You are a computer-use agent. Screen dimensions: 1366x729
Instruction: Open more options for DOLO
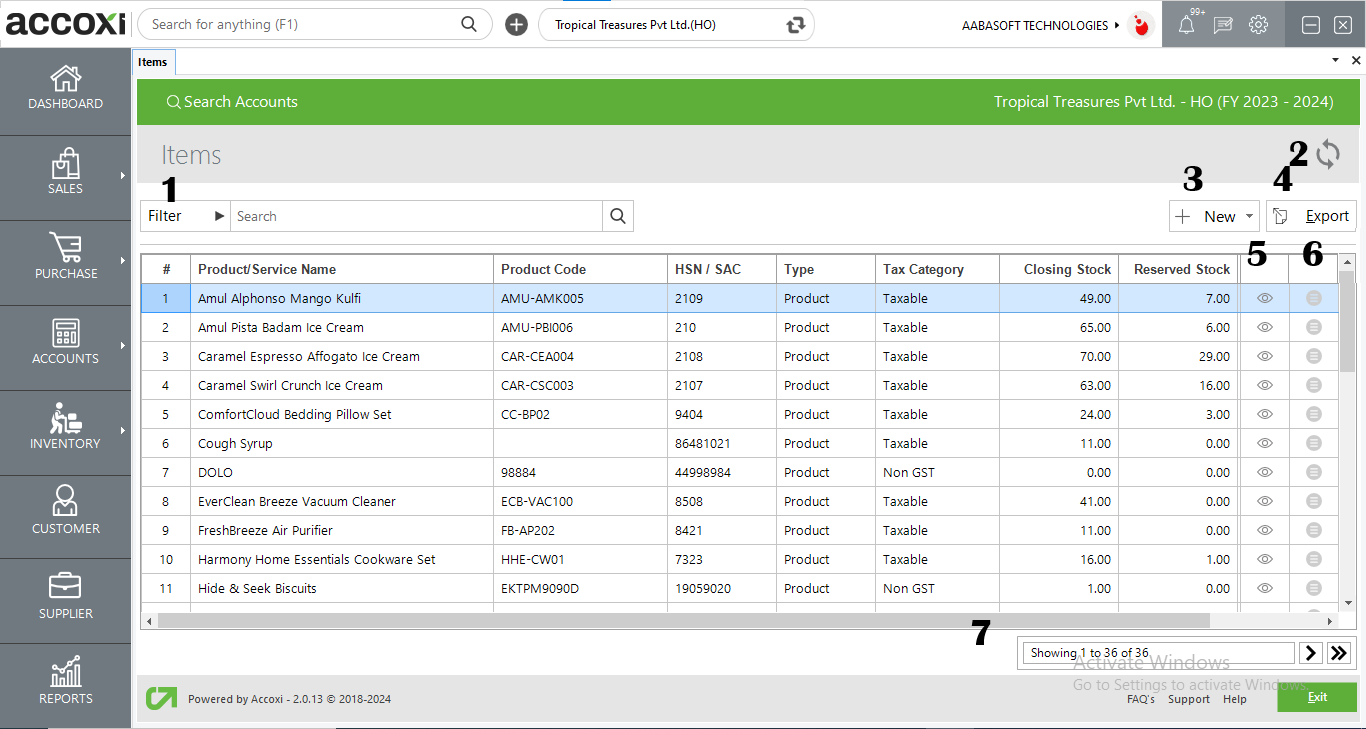click(x=1314, y=472)
